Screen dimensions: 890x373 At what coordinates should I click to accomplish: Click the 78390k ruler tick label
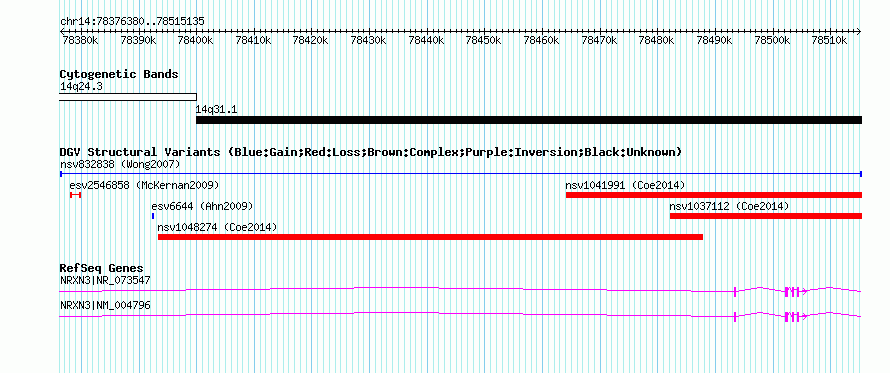point(137,40)
